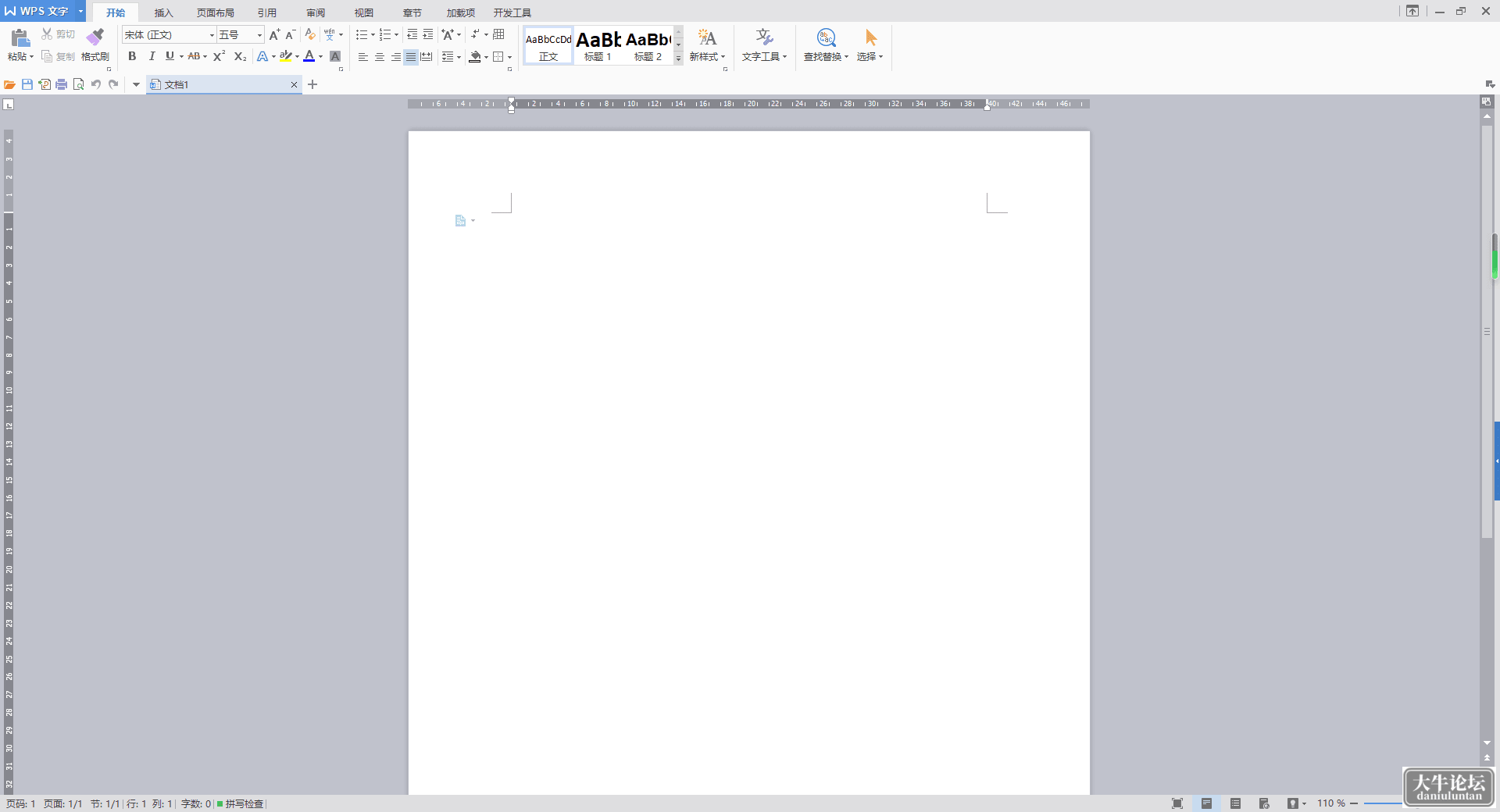The image size is (1500, 812).
Task: Switch to the 插入 (Insert) tab
Action: point(163,12)
